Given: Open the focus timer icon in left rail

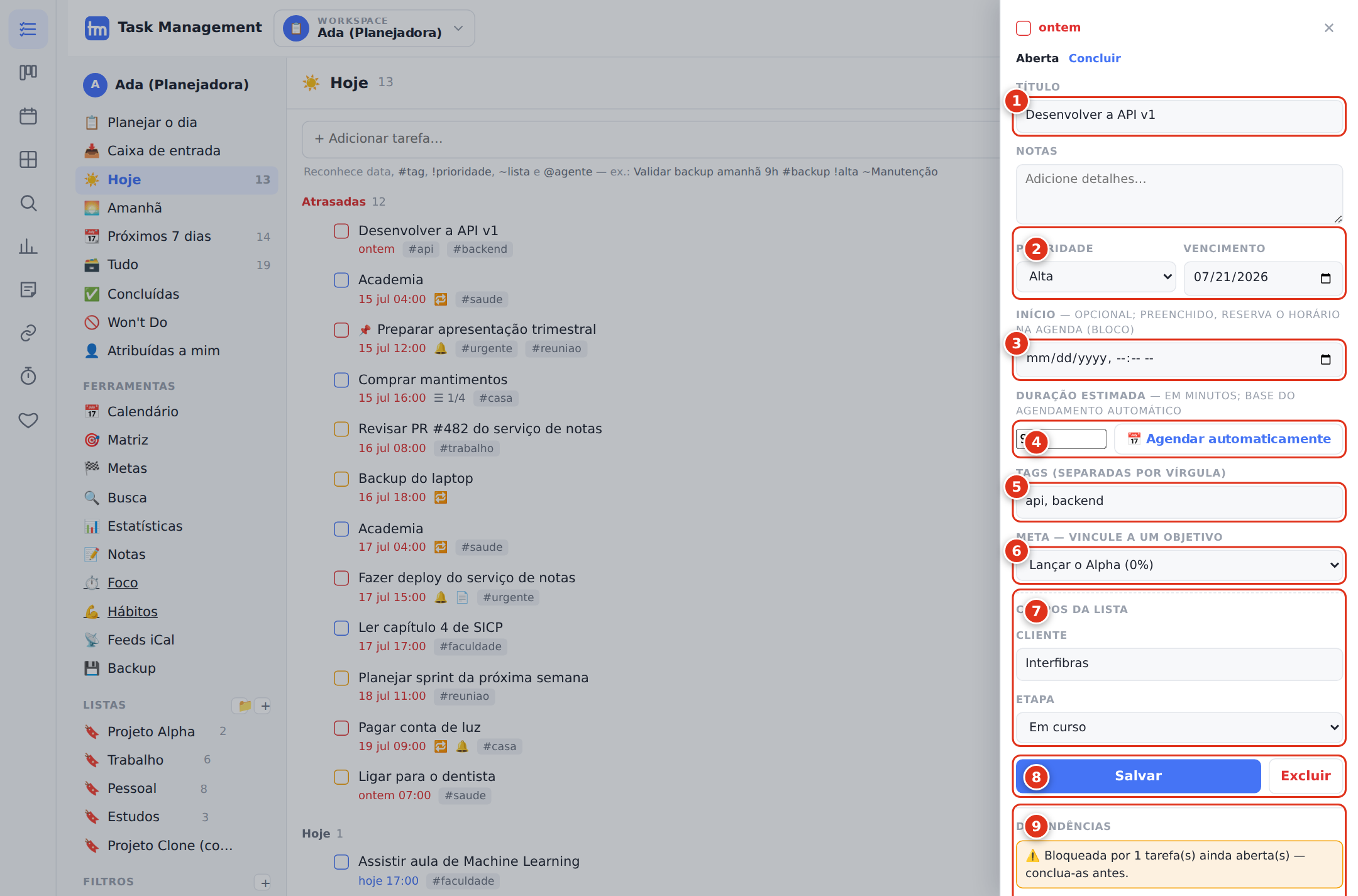Looking at the screenshot, I should [28, 376].
